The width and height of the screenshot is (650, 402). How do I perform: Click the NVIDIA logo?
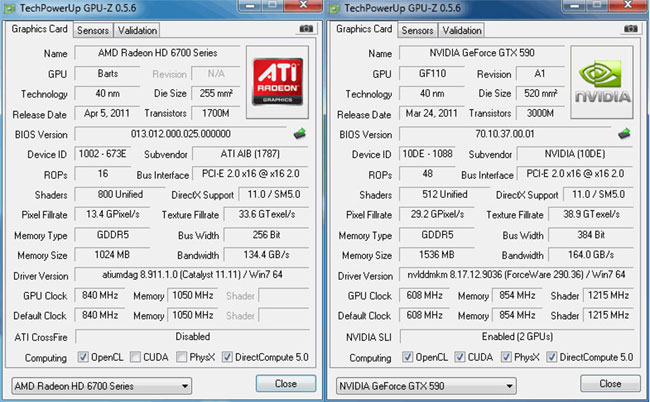[x=602, y=82]
